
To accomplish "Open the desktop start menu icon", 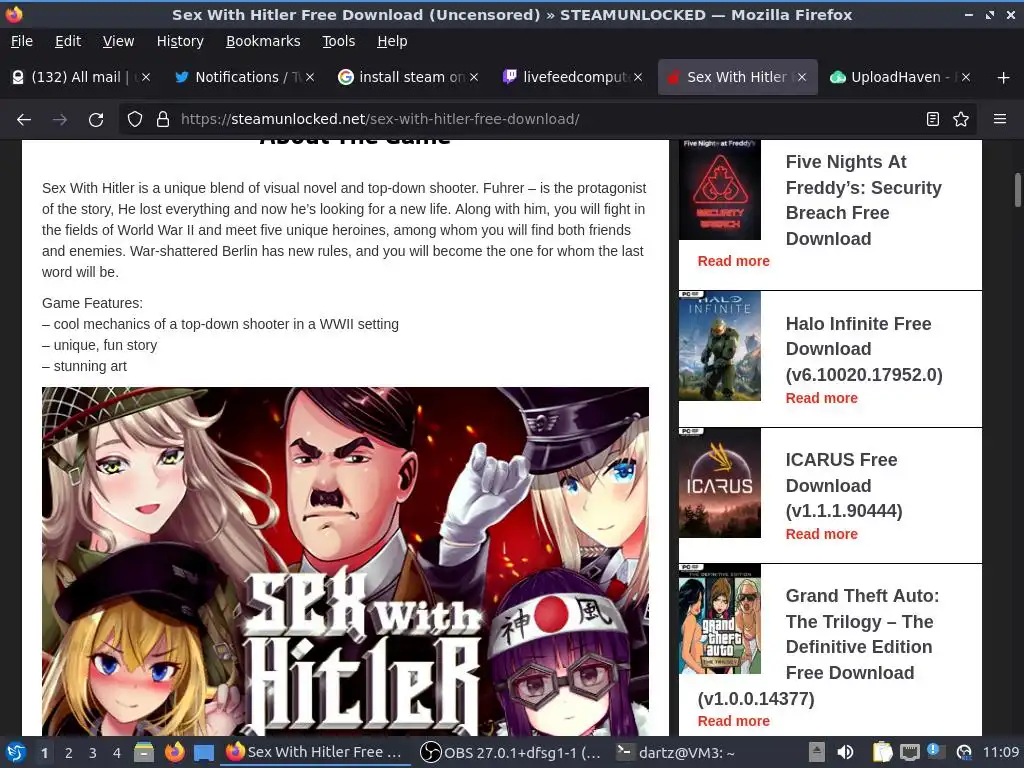I will click(x=16, y=753).
